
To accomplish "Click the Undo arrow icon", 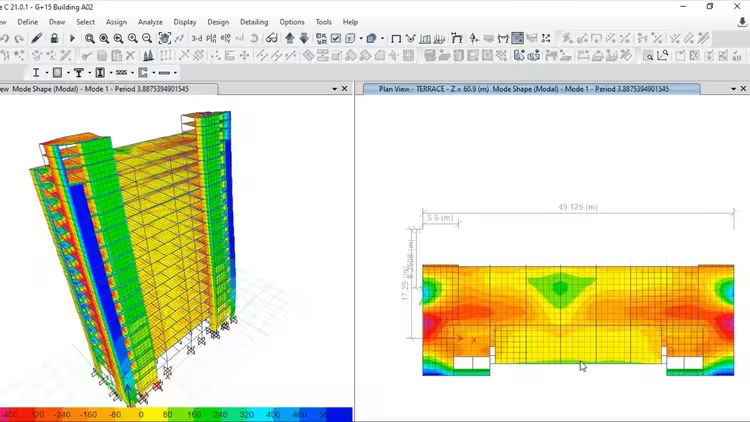I will click(5, 38).
